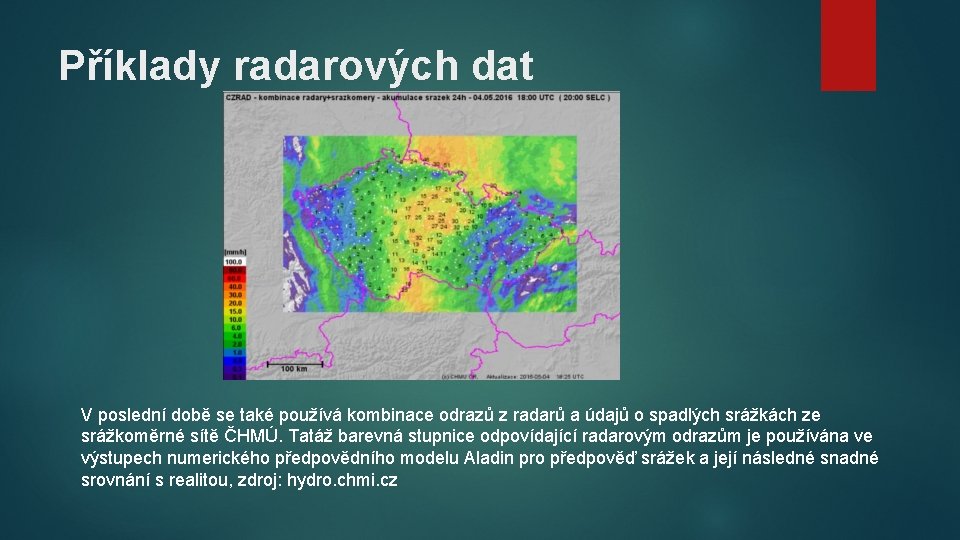Click the CZRAD header line of the map
Image resolution: width=960 pixels, height=540 pixels.
click(x=418, y=97)
